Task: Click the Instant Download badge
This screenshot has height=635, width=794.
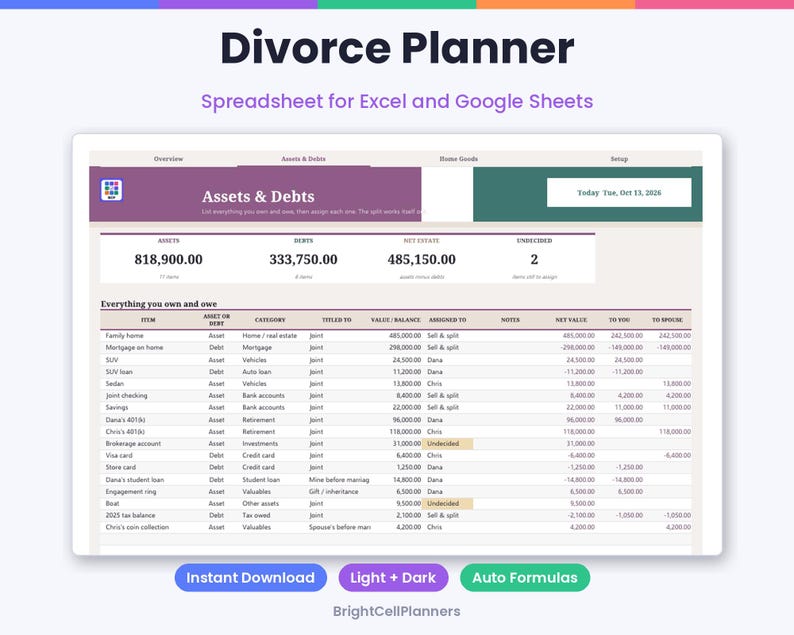Action: (251, 578)
